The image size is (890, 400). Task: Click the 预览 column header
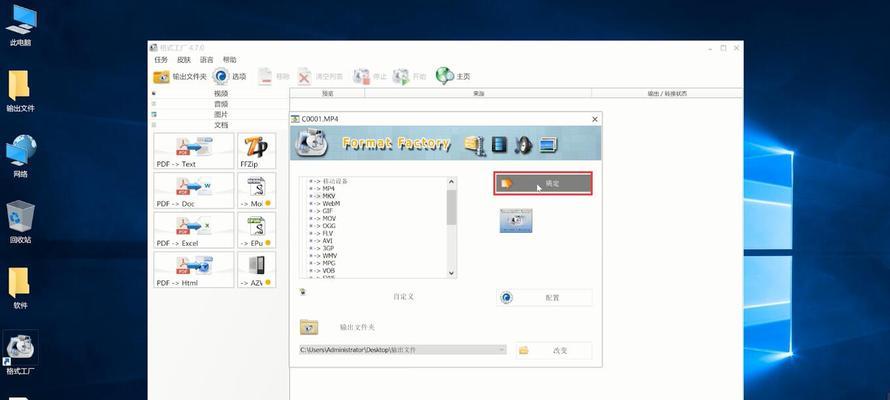(x=328, y=94)
